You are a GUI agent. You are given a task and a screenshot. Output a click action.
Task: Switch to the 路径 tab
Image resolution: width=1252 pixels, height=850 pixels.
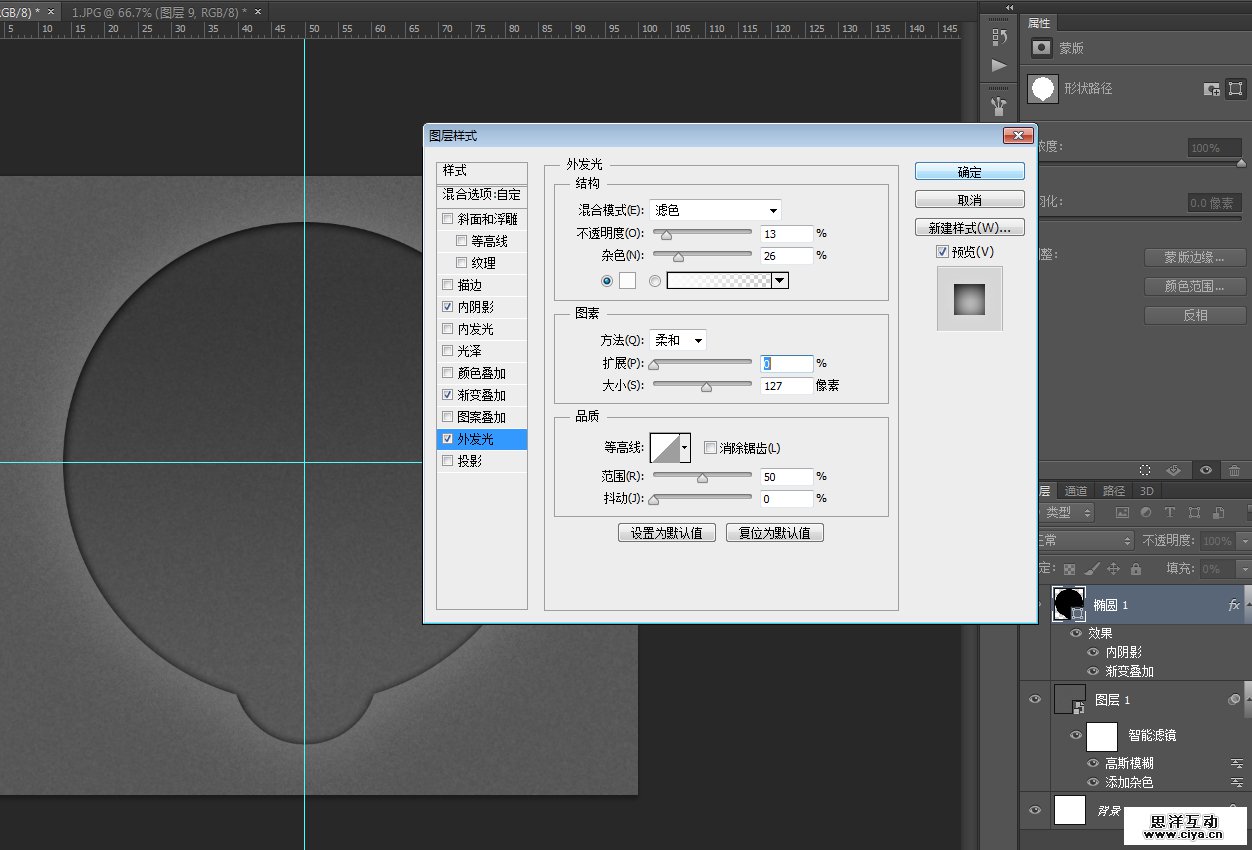pos(1113,490)
